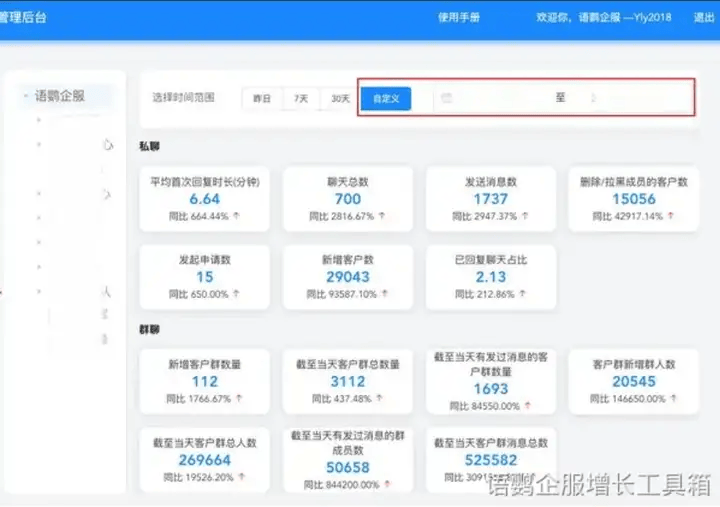Click the calendar icon in date range picker
Image resolution: width=720 pixels, height=507 pixels.
(x=447, y=98)
